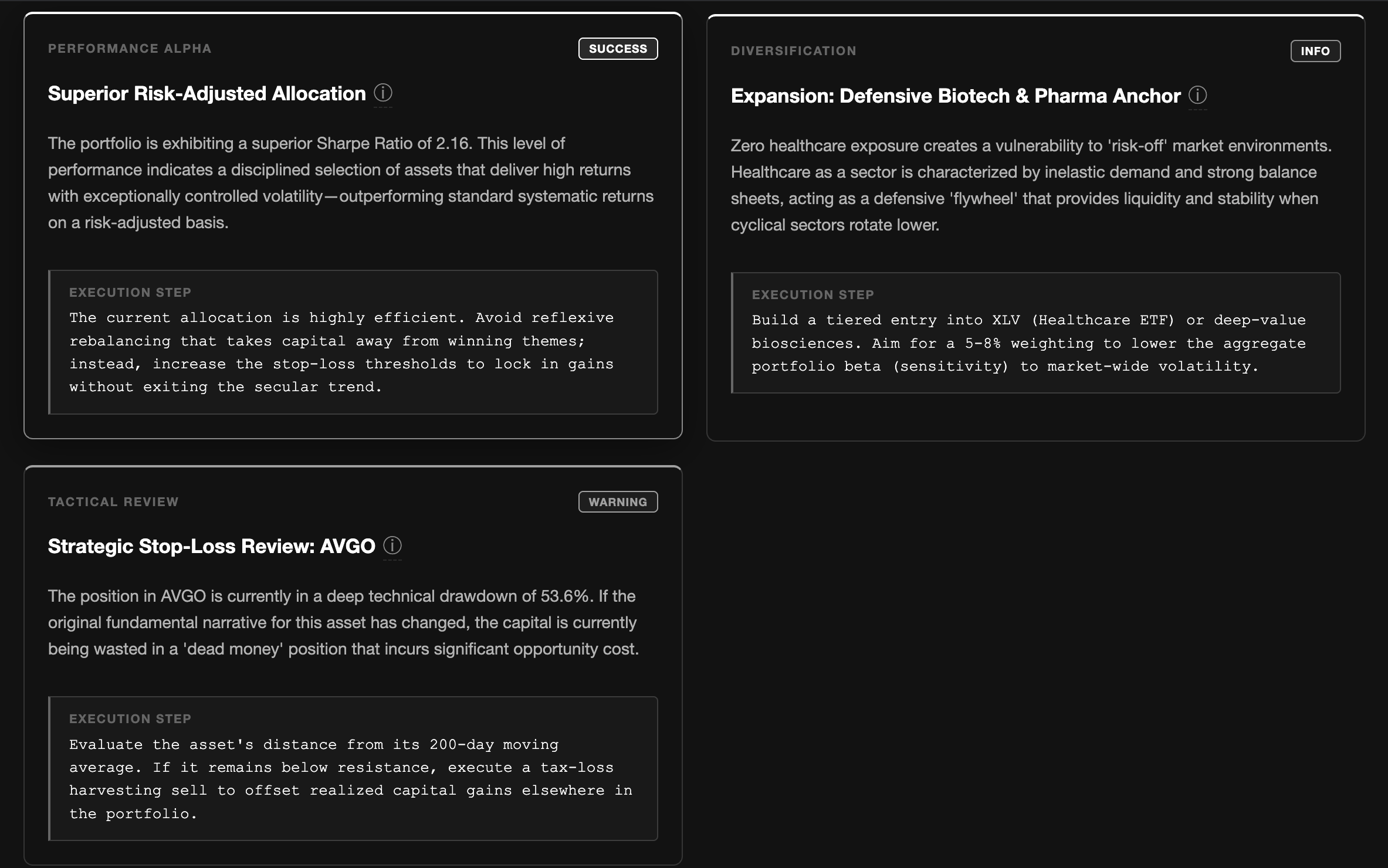Viewport: 1388px width, 868px height.
Task: Click the SUCCESS badge
Action: 618,49
